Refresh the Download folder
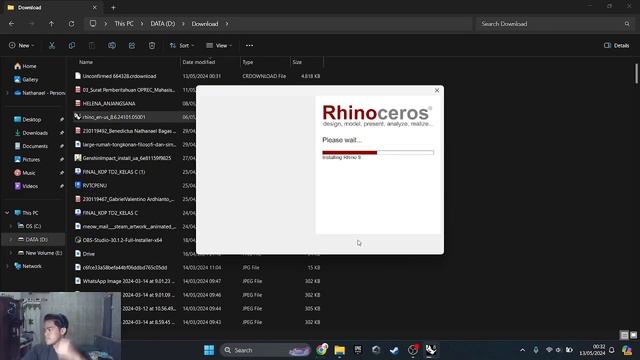Screen dimensions: 640x360 [x=71, y=24]
